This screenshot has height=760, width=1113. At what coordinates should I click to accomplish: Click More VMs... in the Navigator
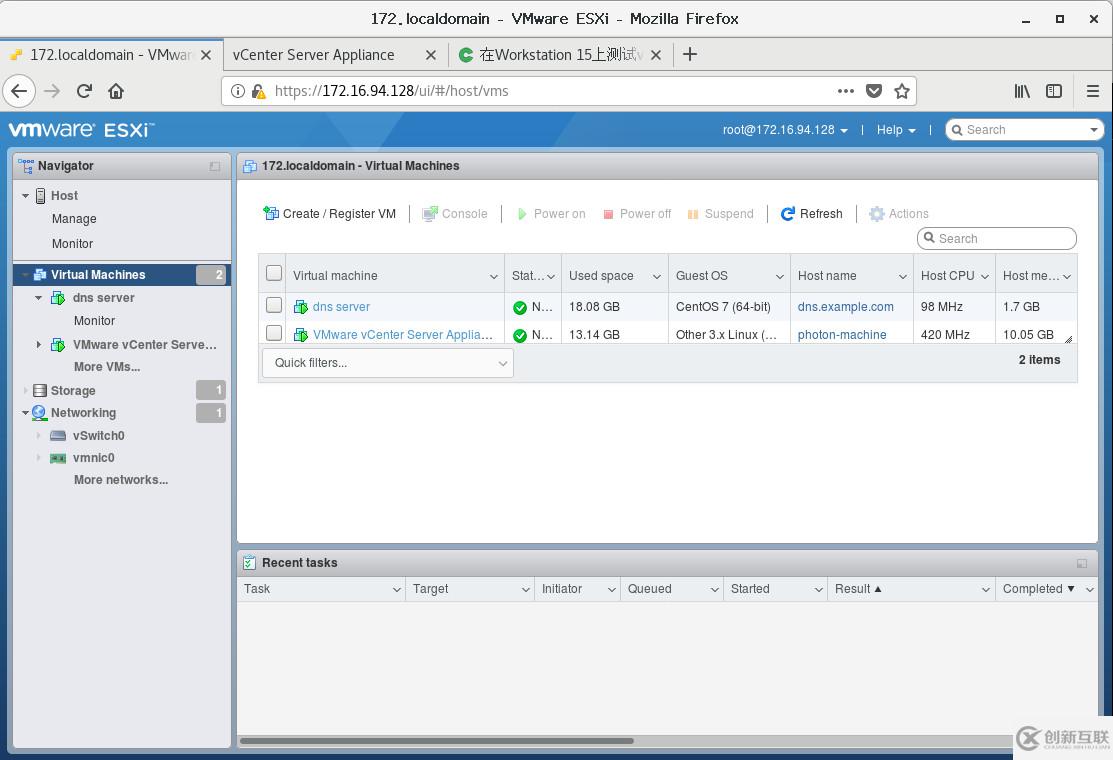pos(107,367)
